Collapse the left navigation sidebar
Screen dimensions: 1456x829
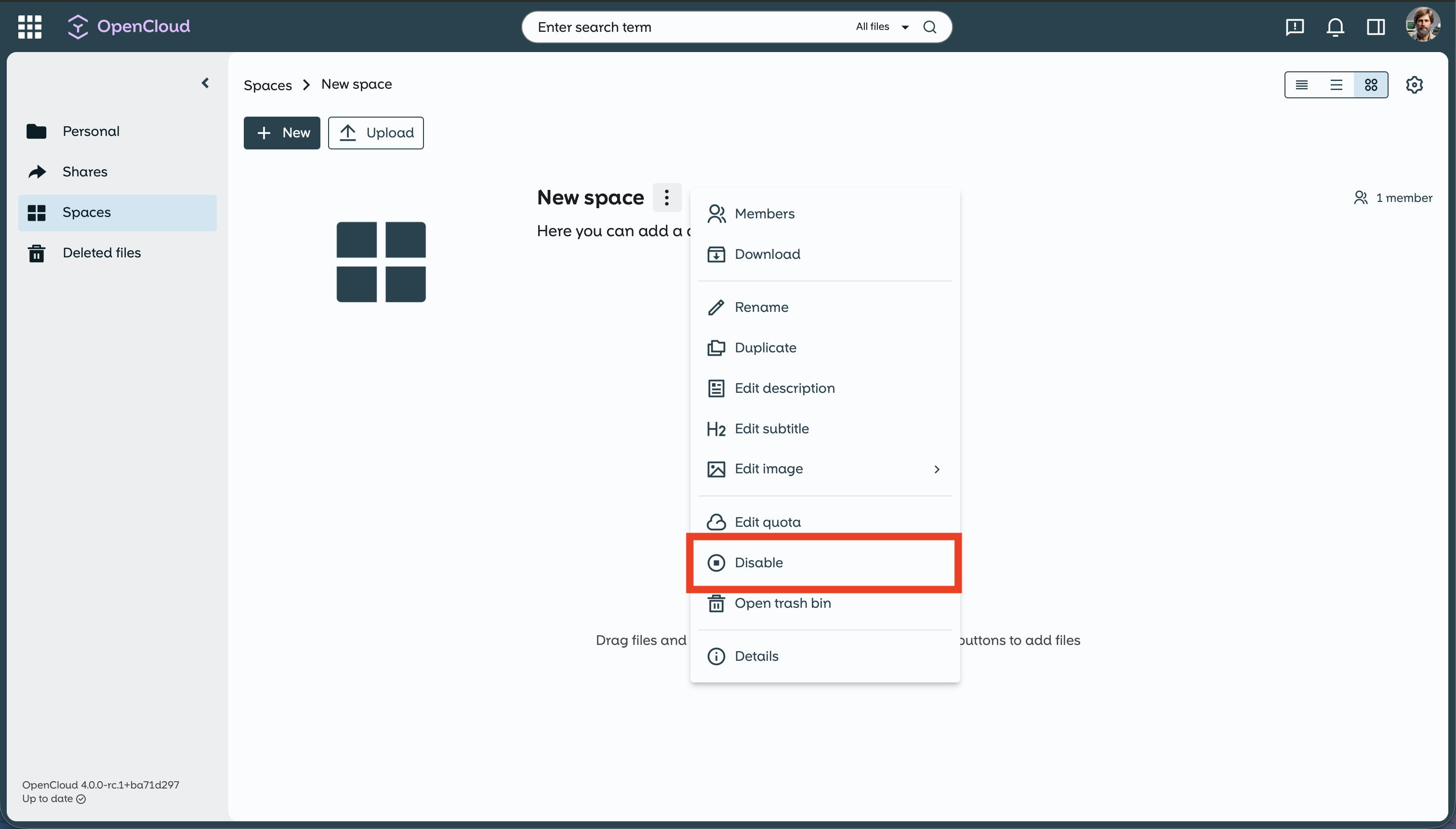205,83
